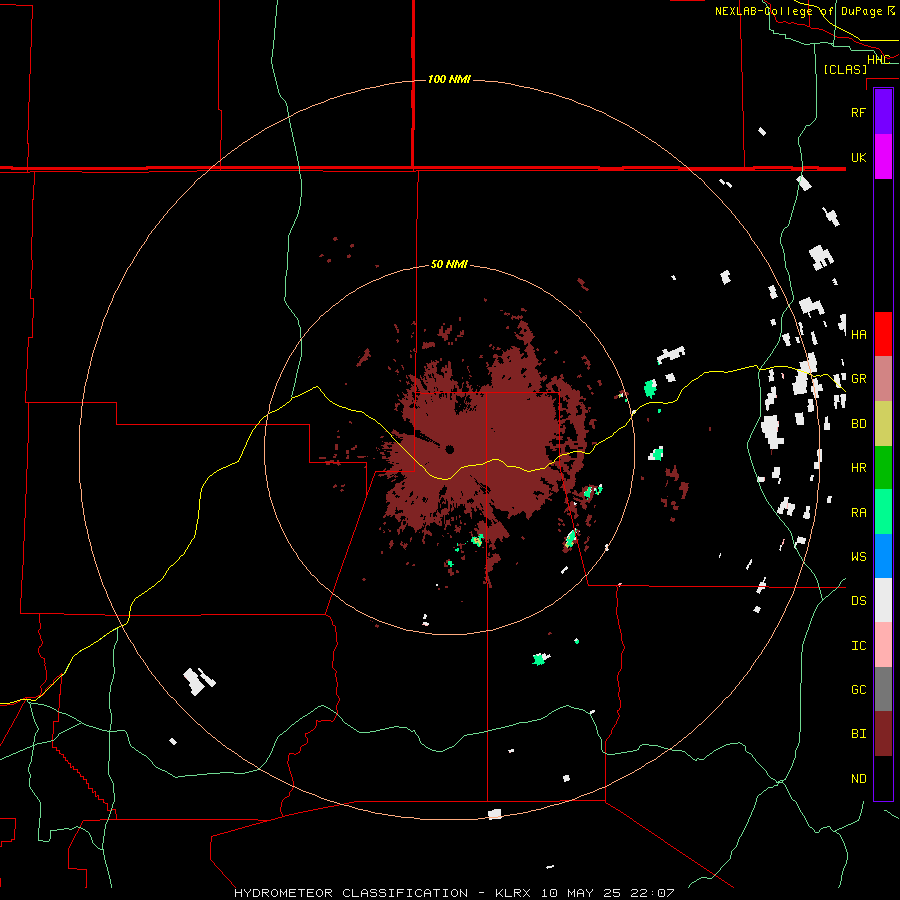Viewport: 900px width, 900px height.
Task: Click the HR legend label
Action: (x=858, y=468)
